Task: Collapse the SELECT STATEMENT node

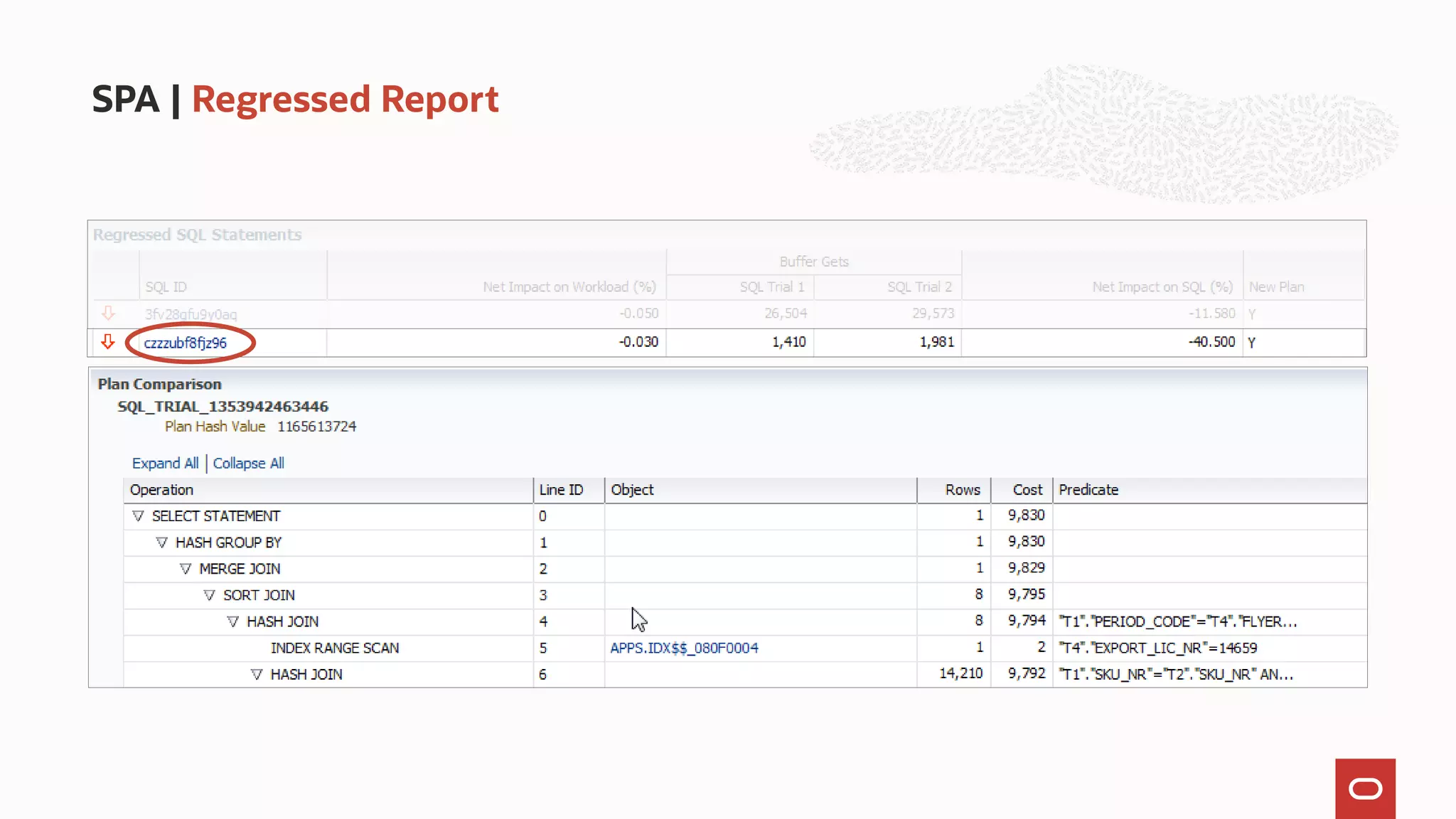Action: (x=138, y=516)
